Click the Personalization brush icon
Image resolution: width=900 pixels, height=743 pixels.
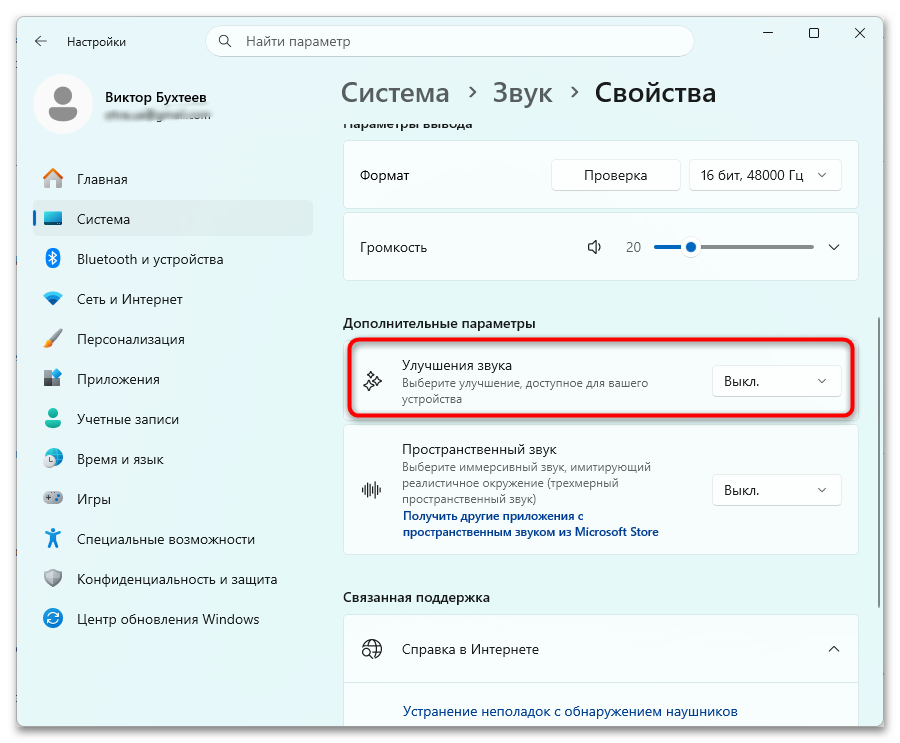click(53, 339)
